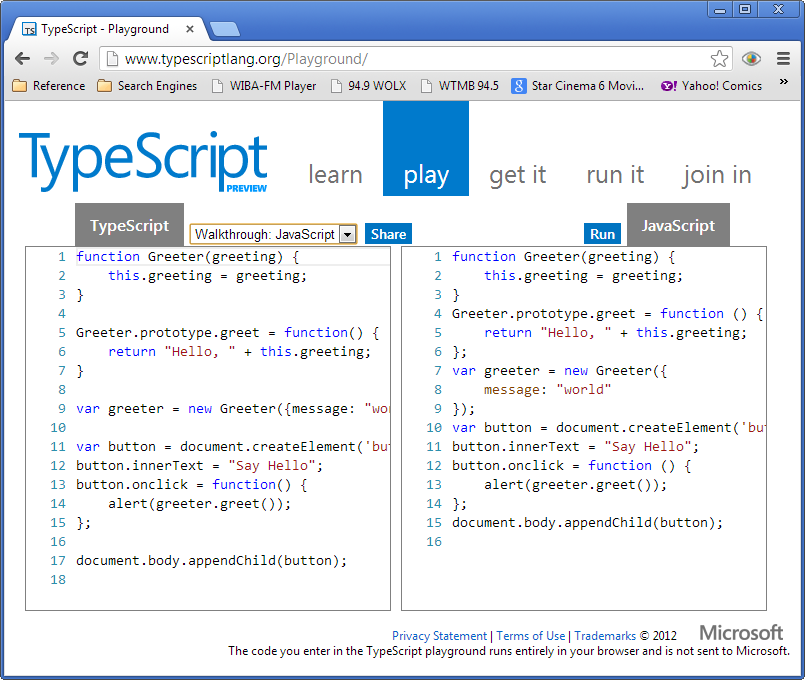Open the WTMB 94.5 bookmark
805x680 pixels.
[x=459, y=86]
